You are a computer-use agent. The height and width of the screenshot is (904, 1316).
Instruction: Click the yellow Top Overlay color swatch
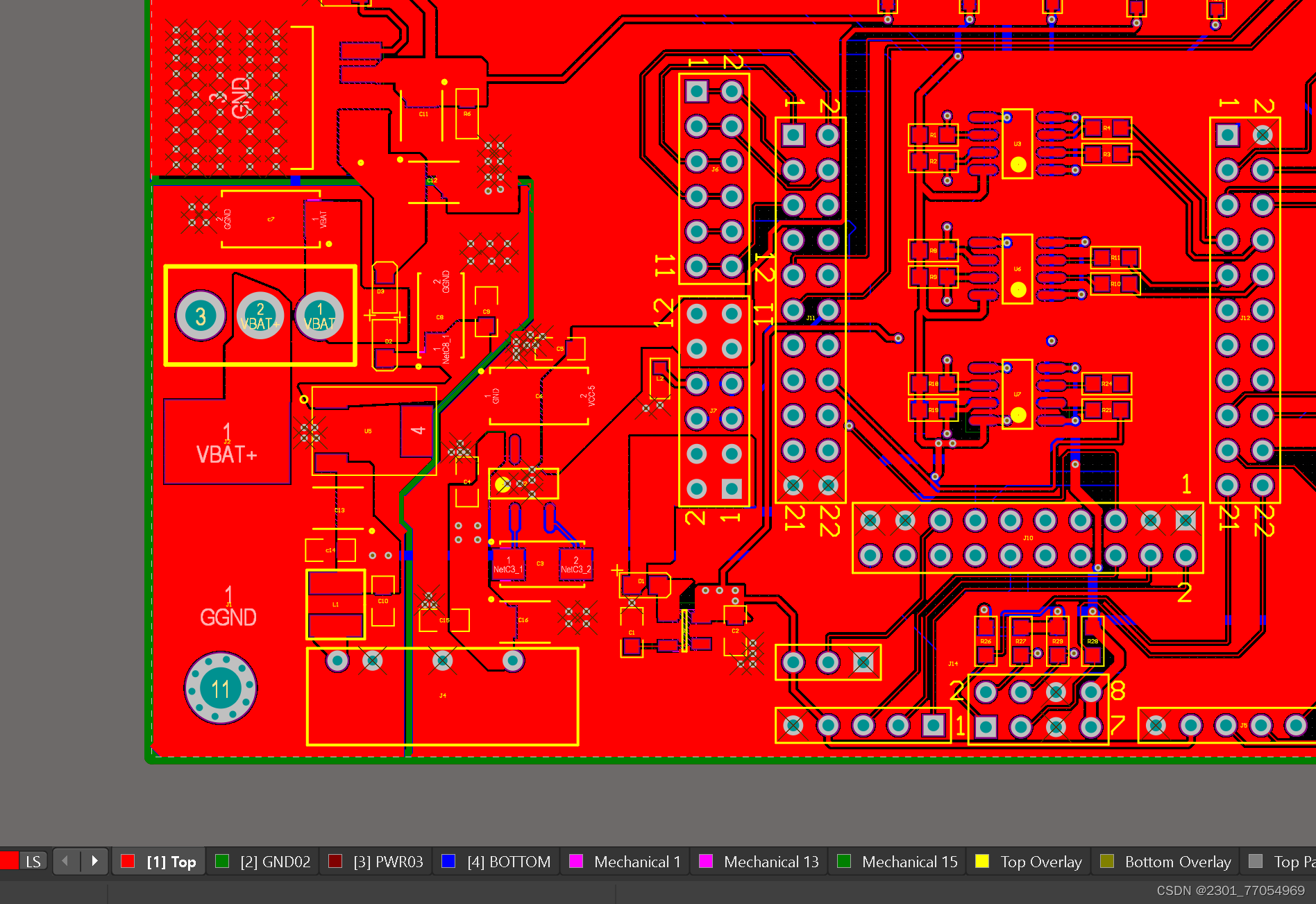982,861
